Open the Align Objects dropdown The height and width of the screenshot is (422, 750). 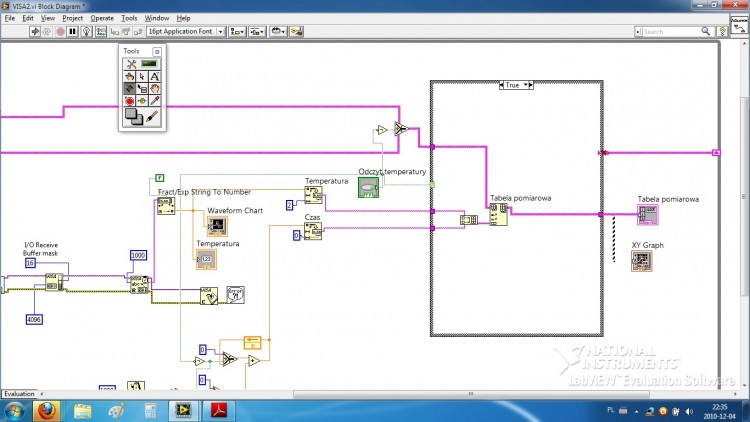pos(237,32)
